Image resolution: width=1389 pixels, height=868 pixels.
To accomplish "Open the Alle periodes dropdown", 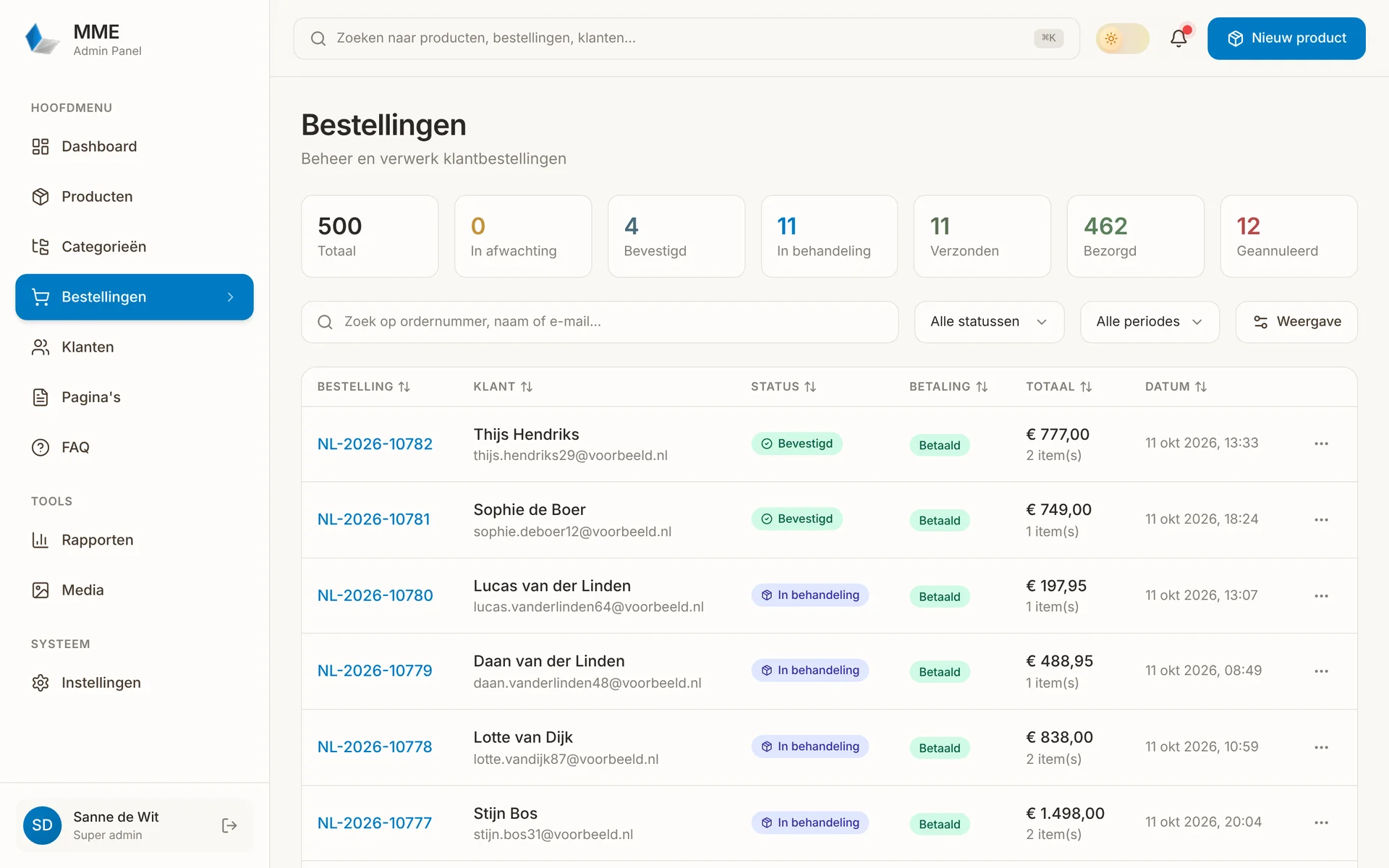I will 1150,322.
